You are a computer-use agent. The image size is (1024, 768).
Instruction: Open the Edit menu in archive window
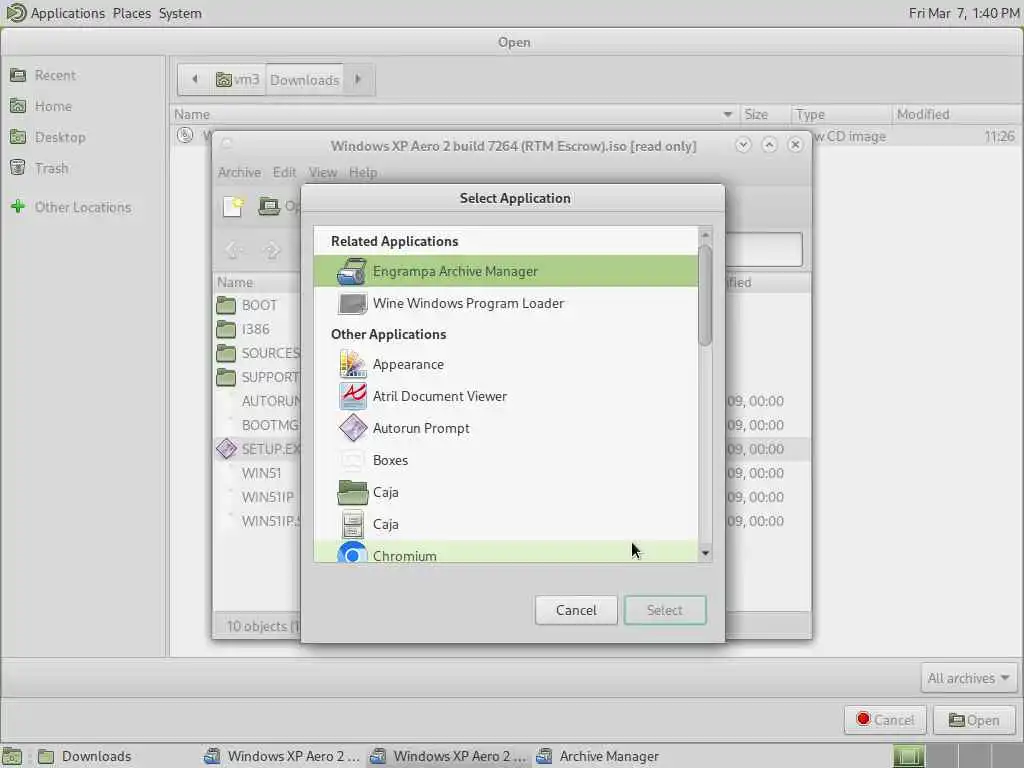285,172
